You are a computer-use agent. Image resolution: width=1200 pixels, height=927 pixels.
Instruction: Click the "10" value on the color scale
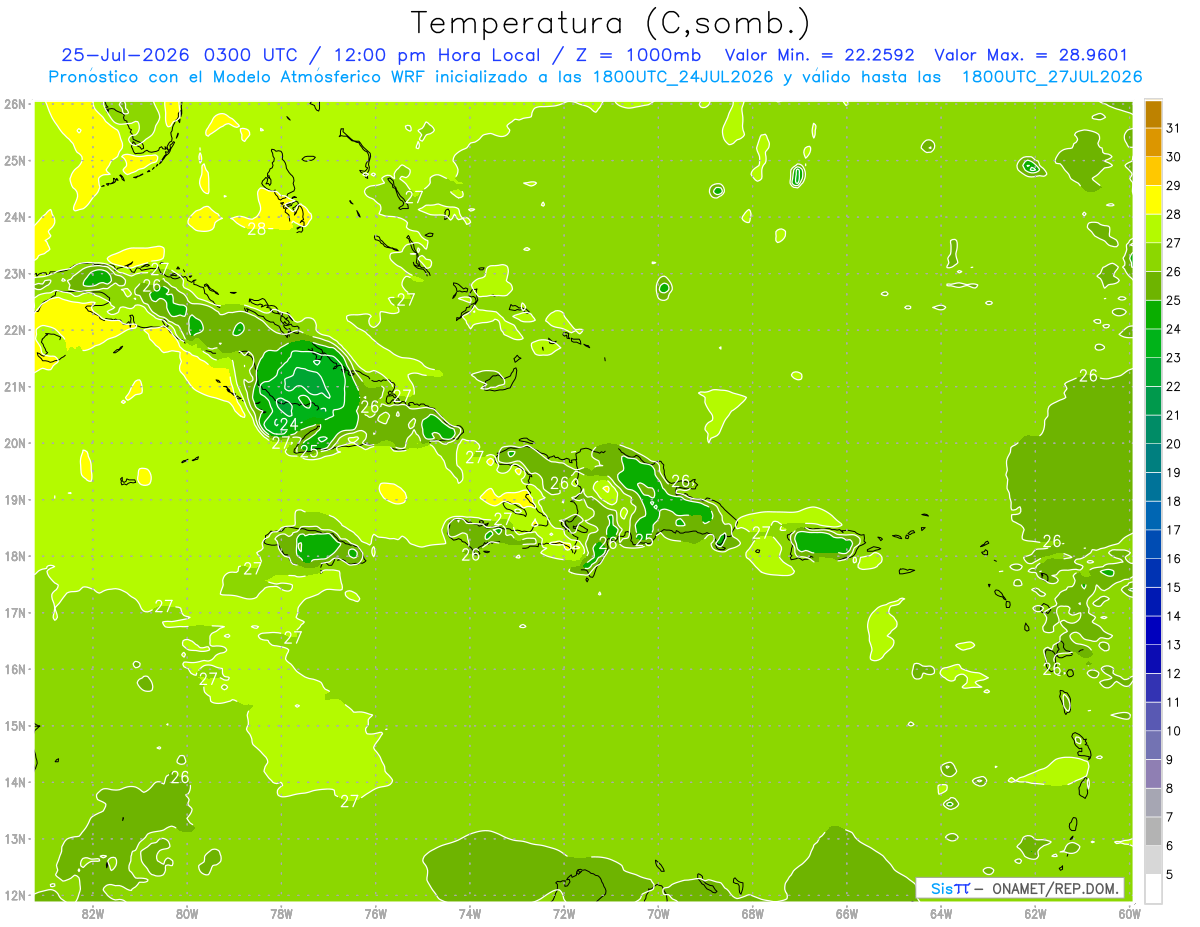point(1174,731)
